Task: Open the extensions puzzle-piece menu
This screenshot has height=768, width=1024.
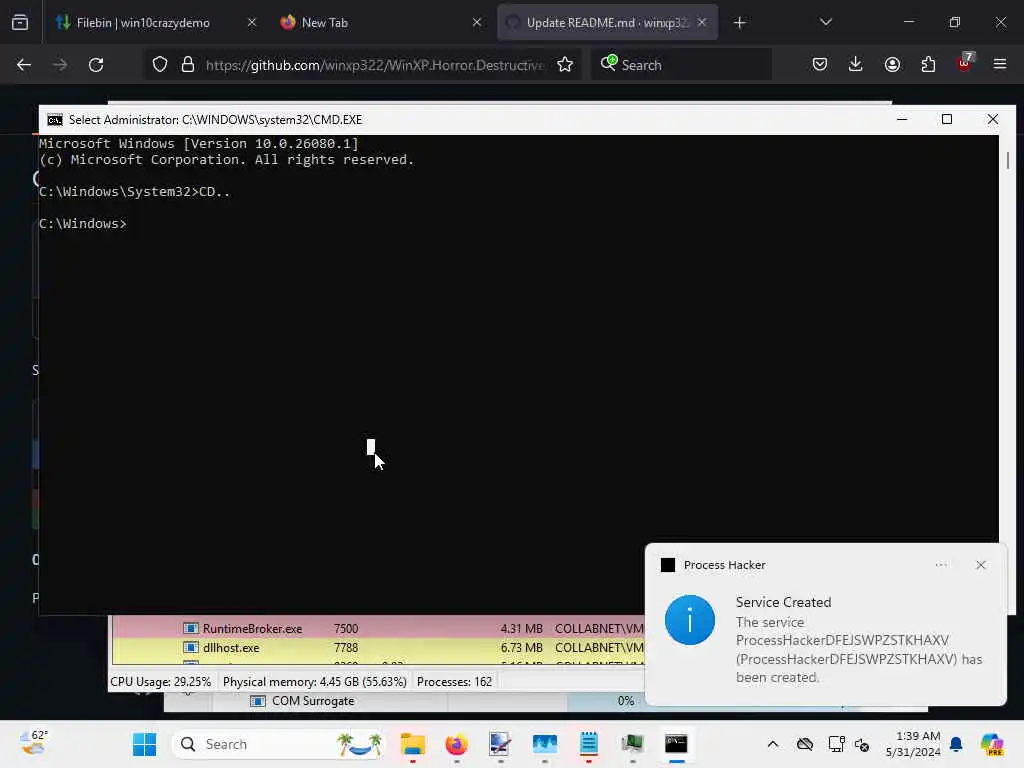Action: [928, 65]
